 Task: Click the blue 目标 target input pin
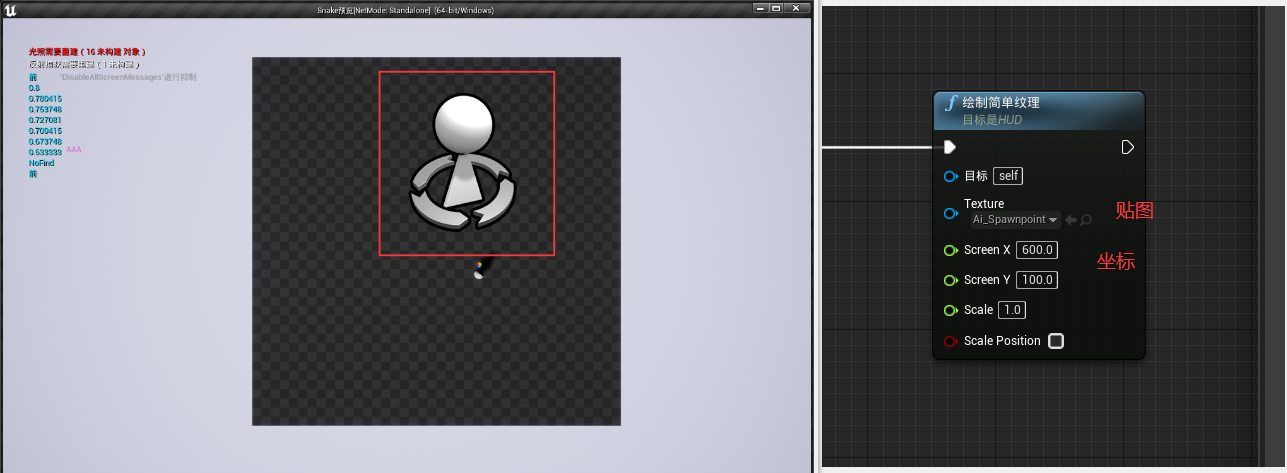(x=950, y=177)
